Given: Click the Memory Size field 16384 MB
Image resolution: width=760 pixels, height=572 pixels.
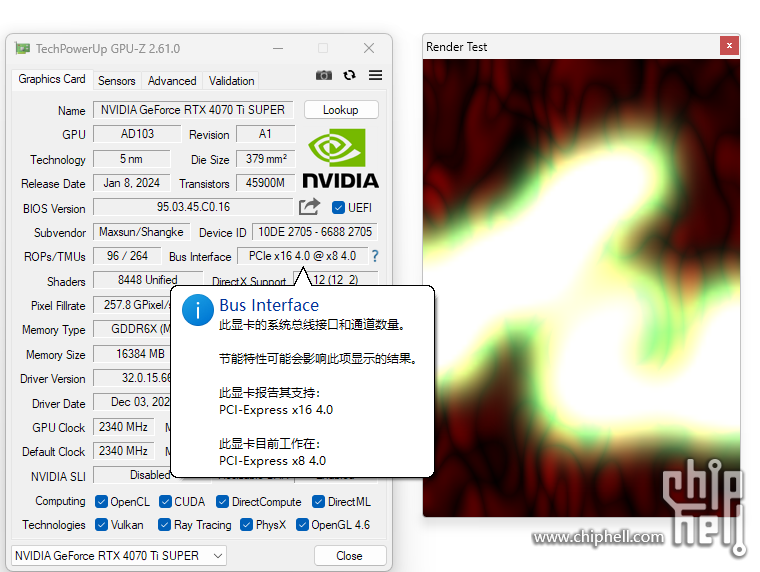Looking at the screenshot, I should pyautogui.click(x=132, y=354).
